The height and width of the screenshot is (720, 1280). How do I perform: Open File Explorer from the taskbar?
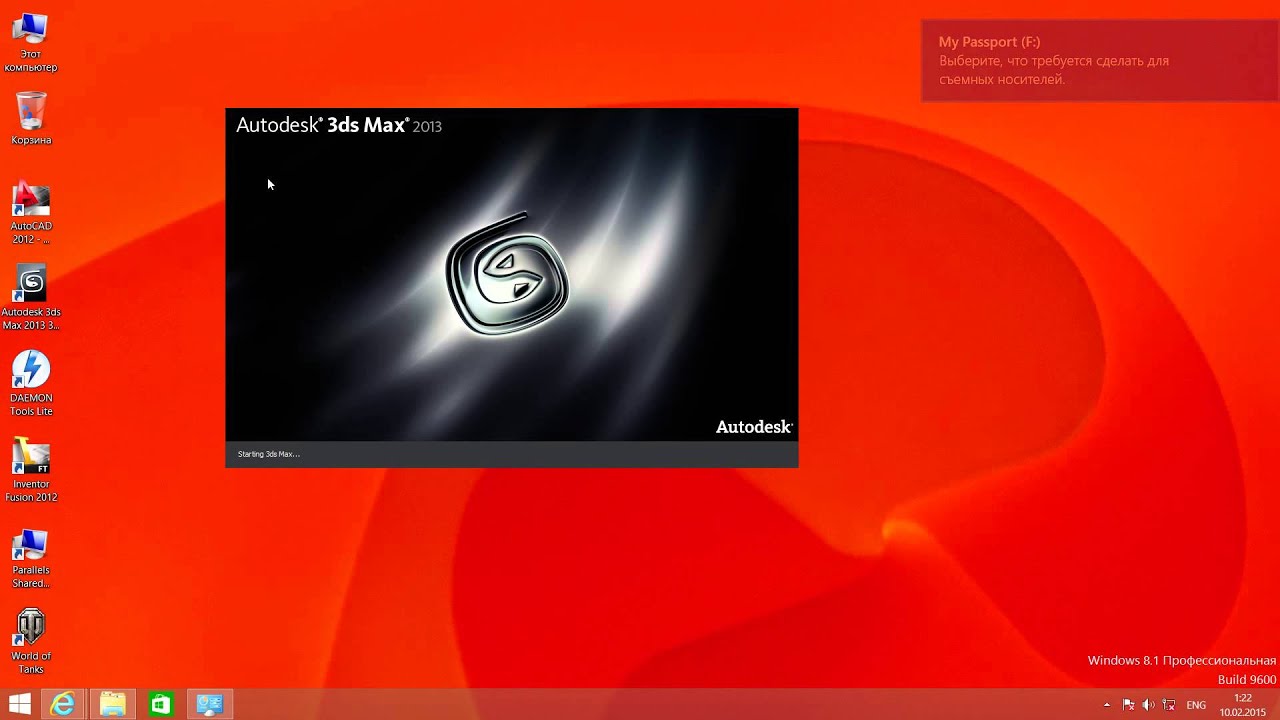coord(112,704)
